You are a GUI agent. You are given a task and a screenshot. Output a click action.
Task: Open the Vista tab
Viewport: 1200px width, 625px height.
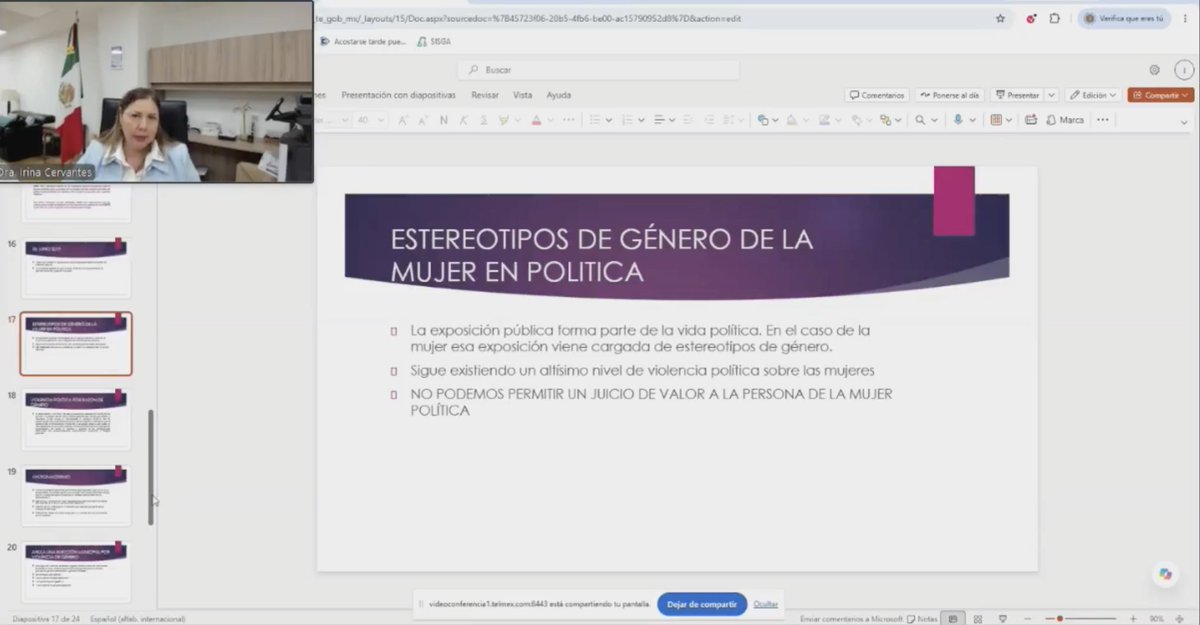point(522,95)
